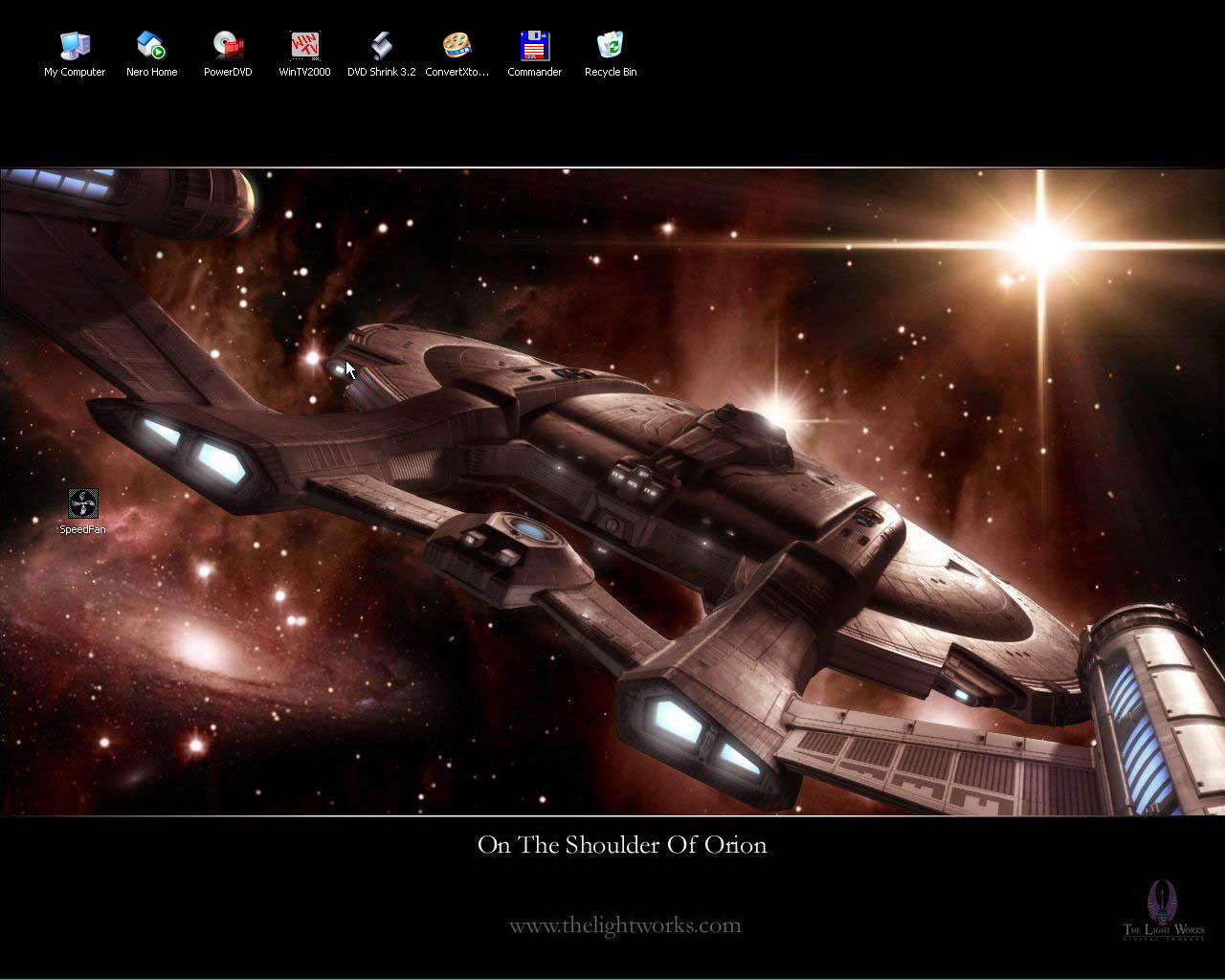1225x980 pixels.
Task: Click the Recycle Bin icon
Action: click(611, 46)
